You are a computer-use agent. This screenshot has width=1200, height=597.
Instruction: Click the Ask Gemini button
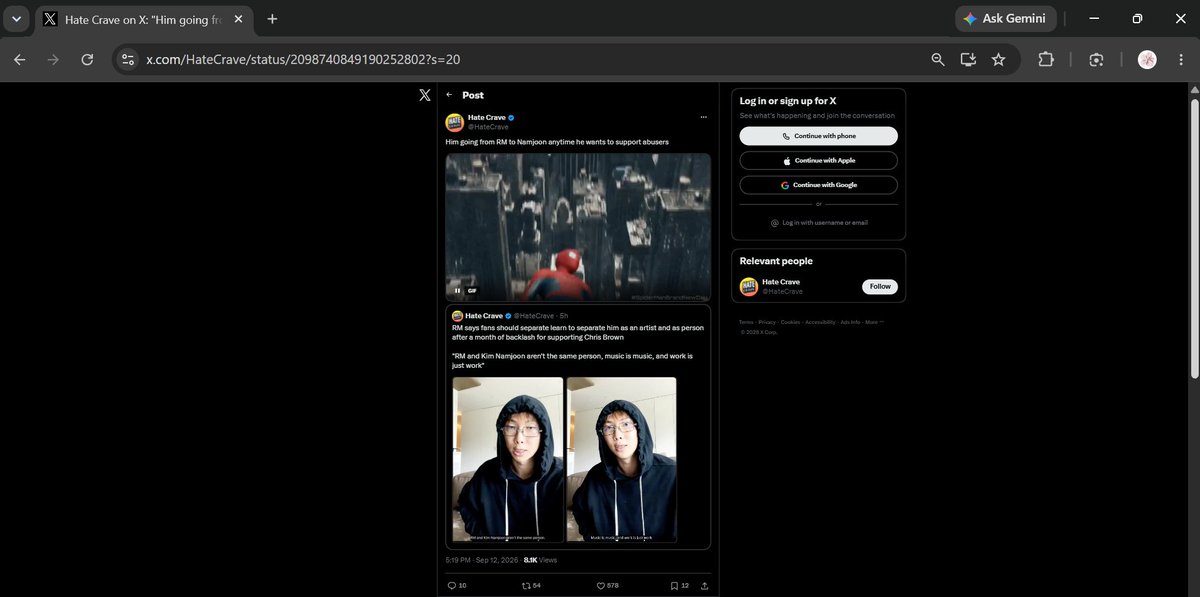tap(1005, 19)
